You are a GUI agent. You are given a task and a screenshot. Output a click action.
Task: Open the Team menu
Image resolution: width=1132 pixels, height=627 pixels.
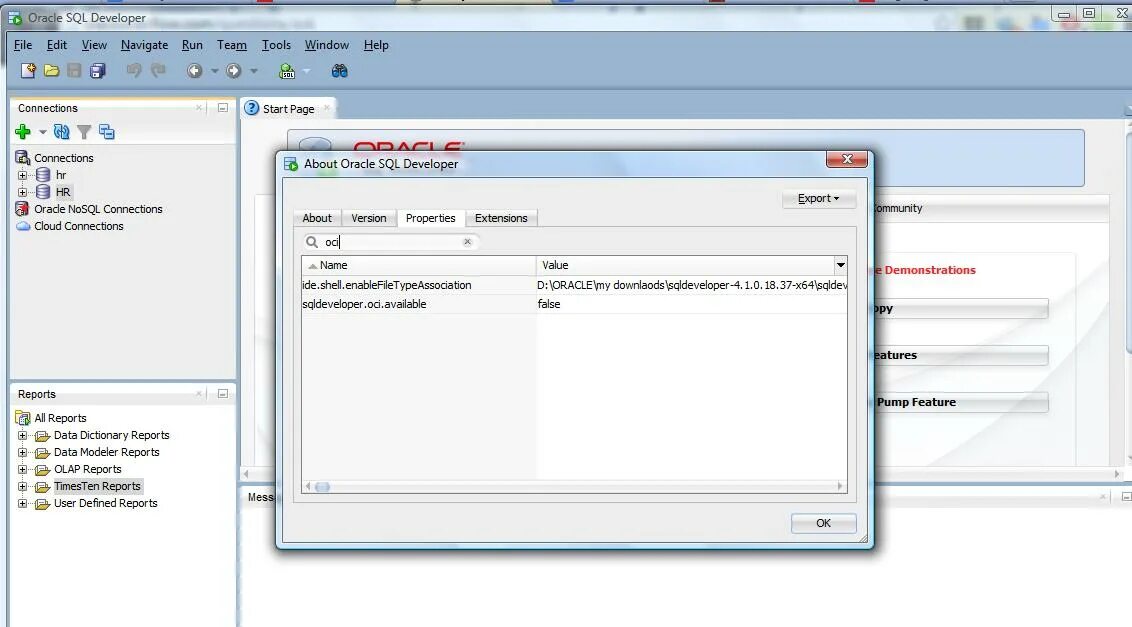232,45
